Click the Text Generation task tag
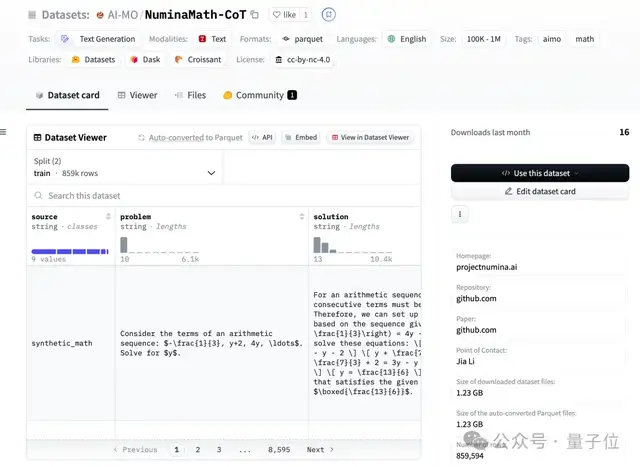The width and height of the screenshot is (640, 467). 98,39
